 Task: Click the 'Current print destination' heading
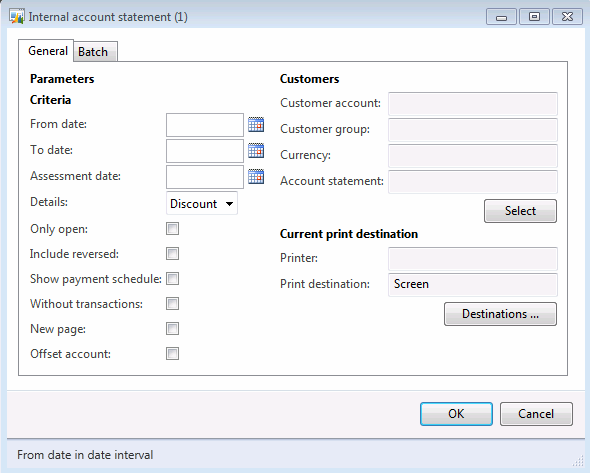coord(349,234)
